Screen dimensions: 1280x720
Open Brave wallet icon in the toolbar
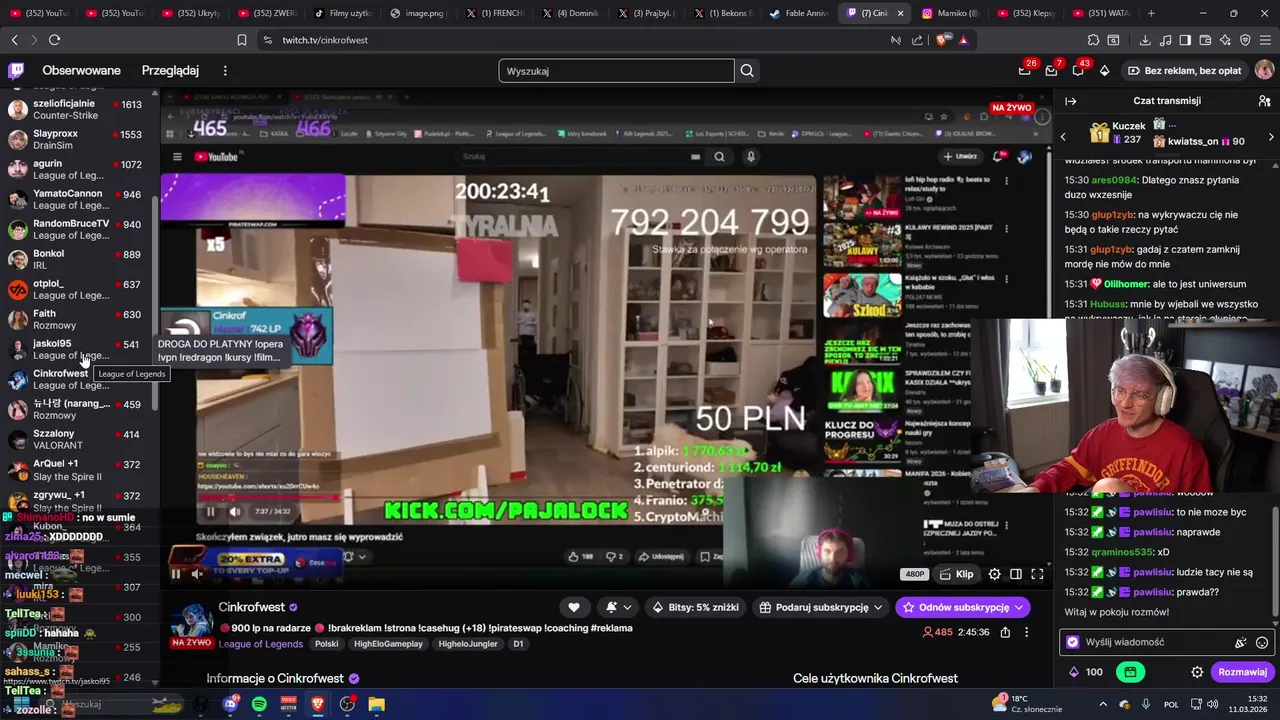click(x=1205, y=40)
